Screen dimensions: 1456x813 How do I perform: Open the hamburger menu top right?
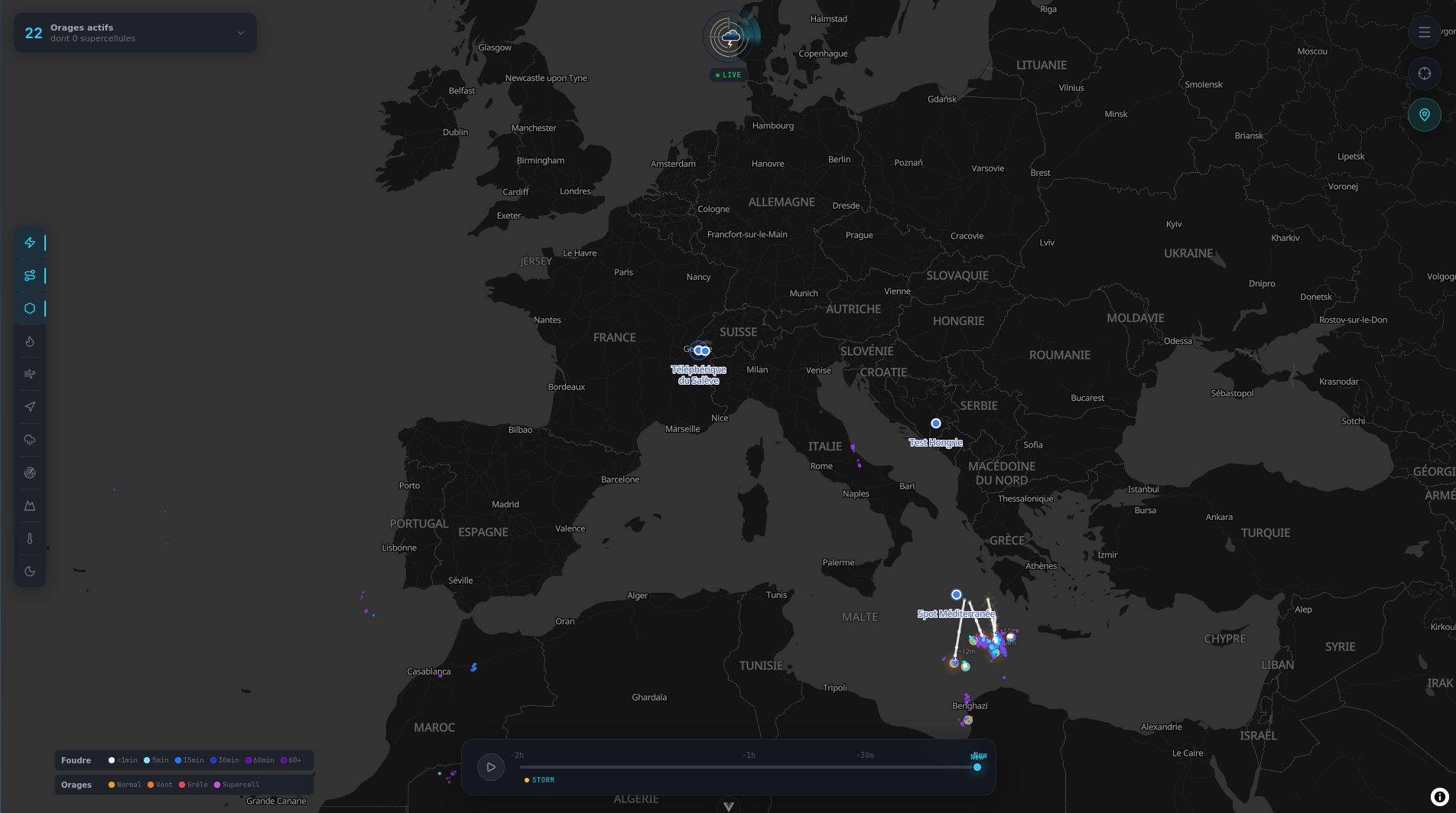[x=1424, y=32]
